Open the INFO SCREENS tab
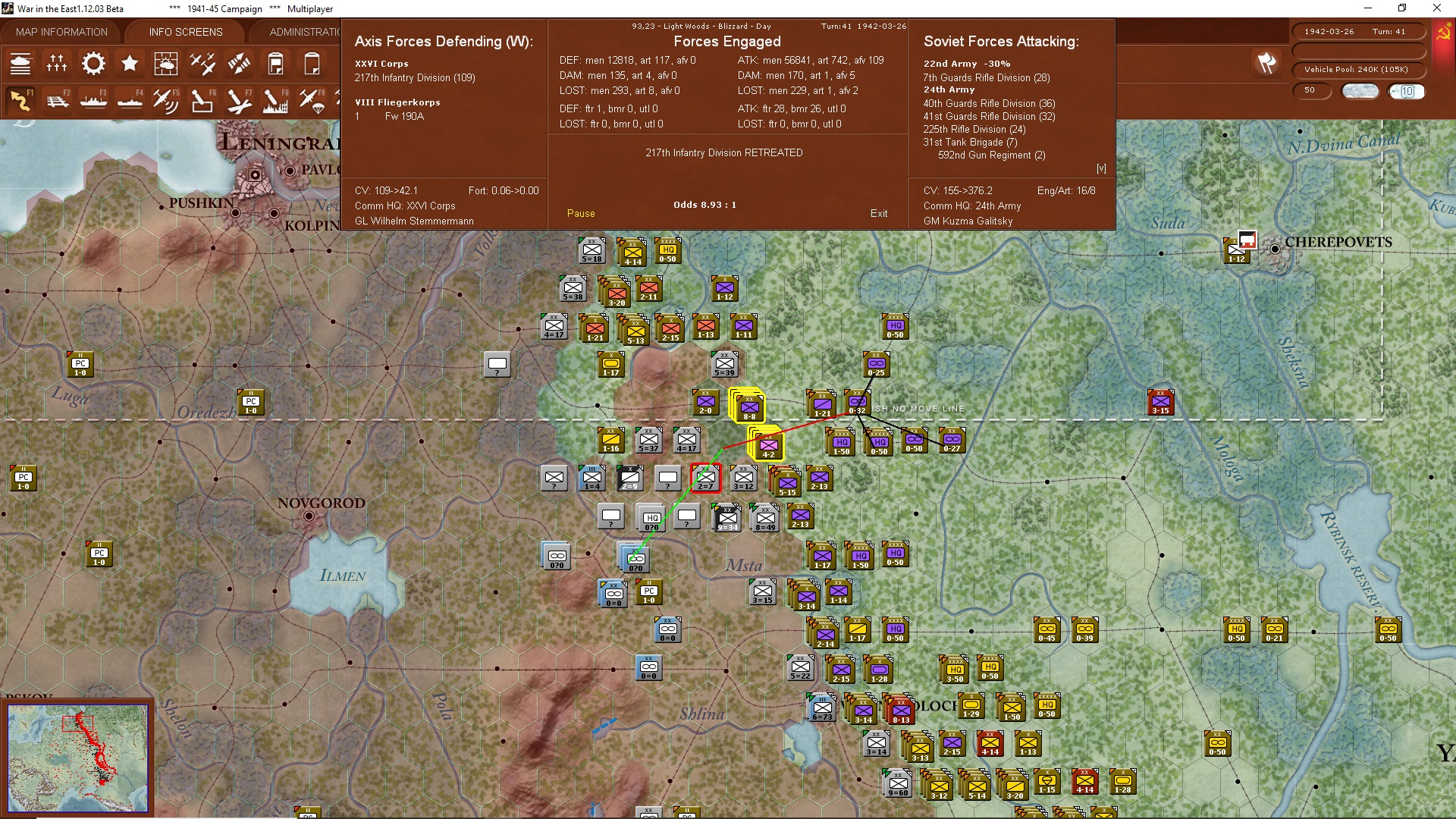The height and width of the screenshot is (819, 1456). click(x=186, y=32)
